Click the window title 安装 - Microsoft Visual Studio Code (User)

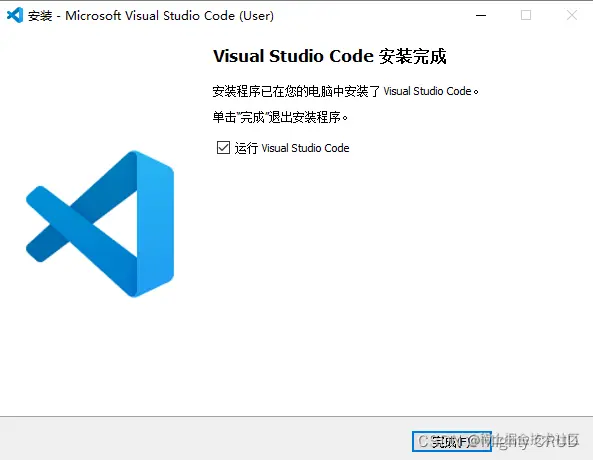(x=151, y=16)
